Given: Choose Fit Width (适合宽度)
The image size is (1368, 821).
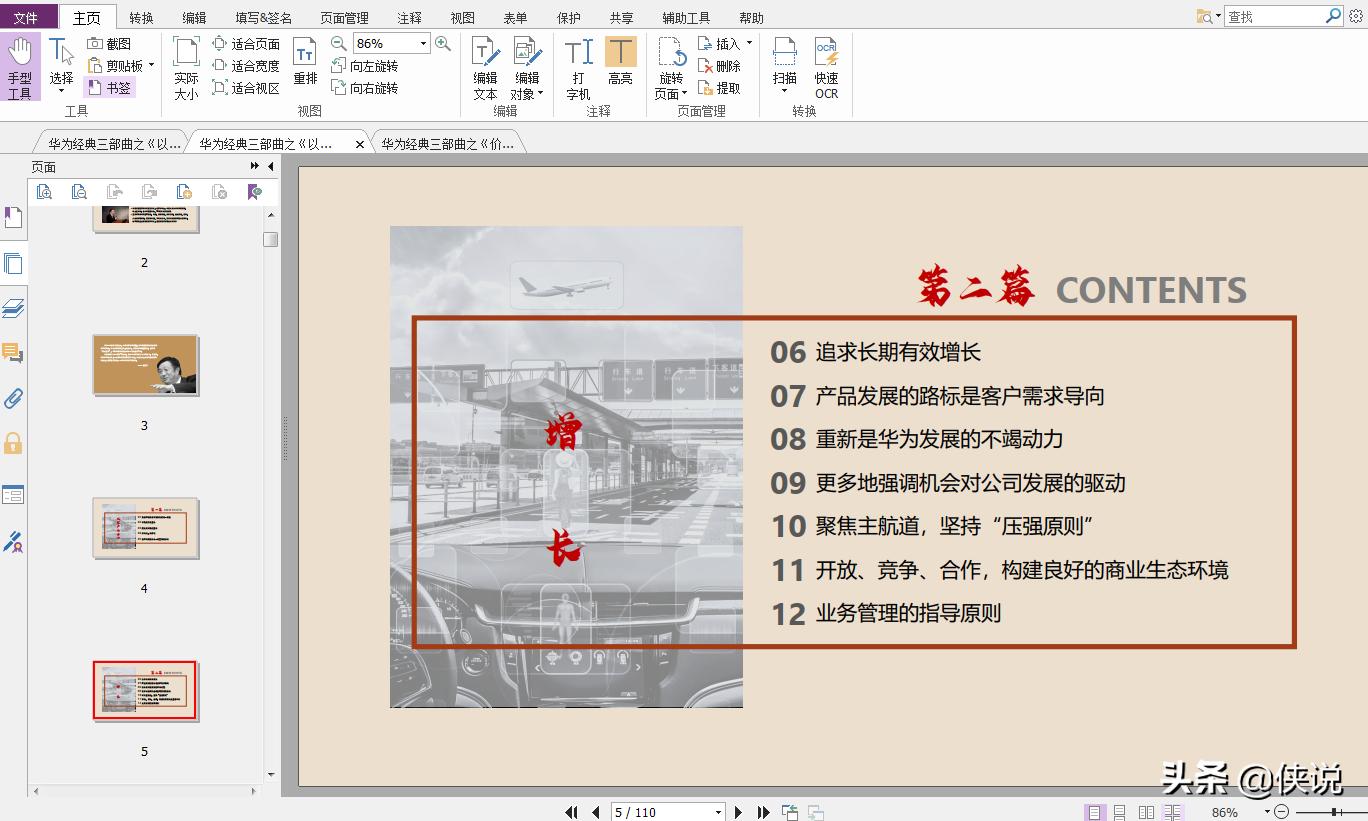Looking at the screenshot, I should 246,66.
